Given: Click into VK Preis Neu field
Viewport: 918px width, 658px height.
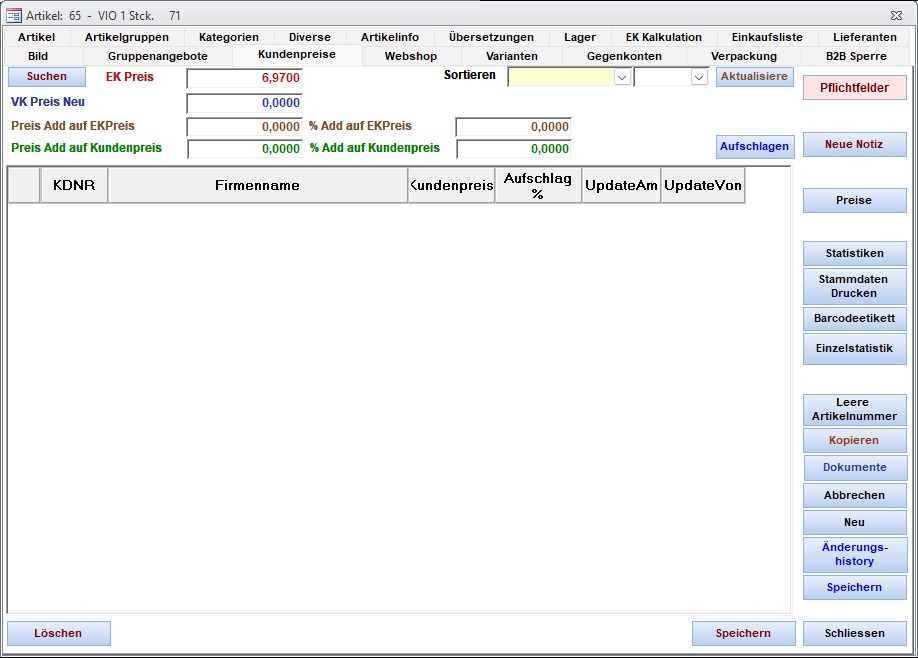Looking at the screenshot, I should tap(244, 103).
